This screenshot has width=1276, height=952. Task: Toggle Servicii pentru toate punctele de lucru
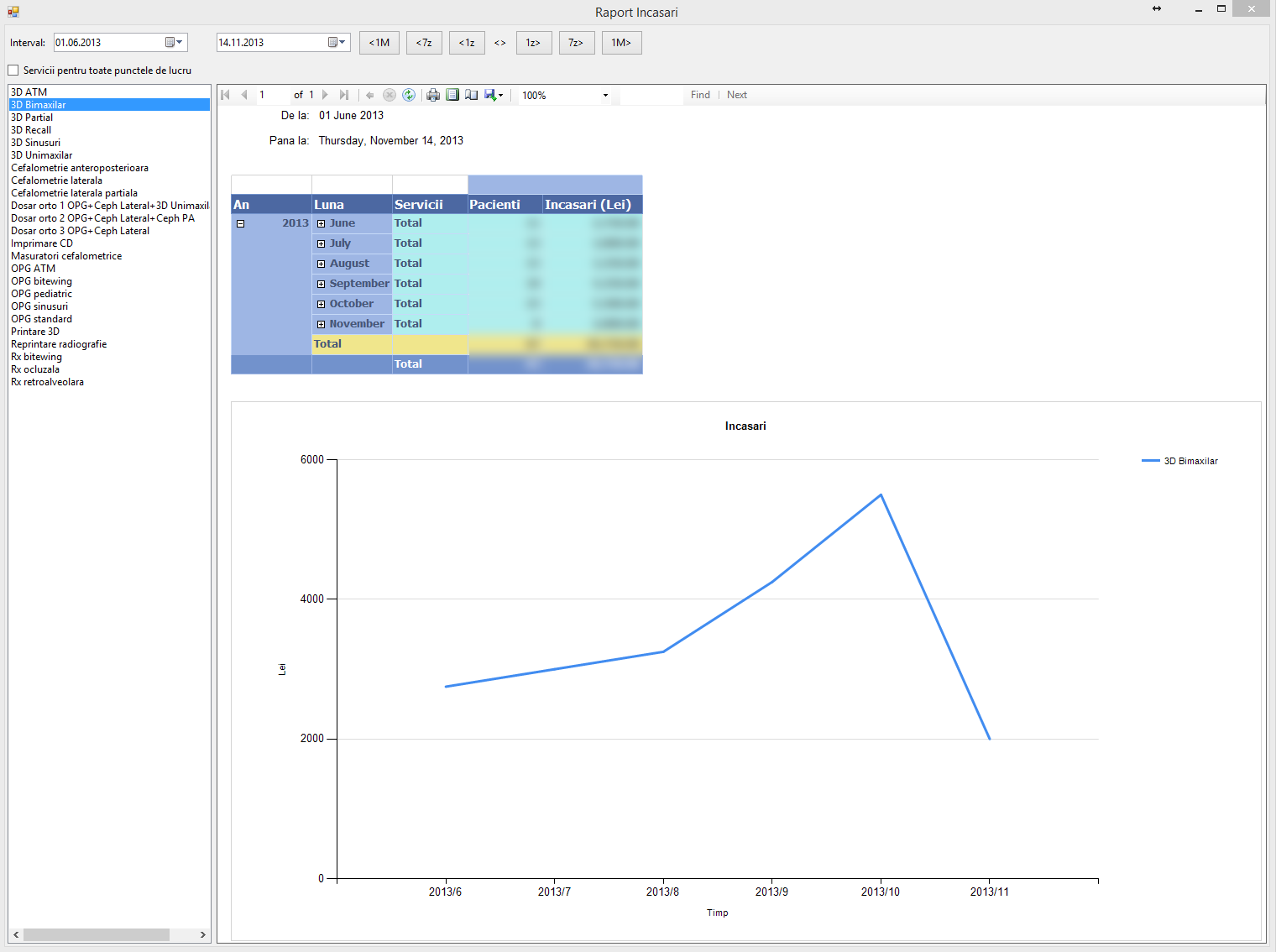pyautogui.click(x=13, y=71)
